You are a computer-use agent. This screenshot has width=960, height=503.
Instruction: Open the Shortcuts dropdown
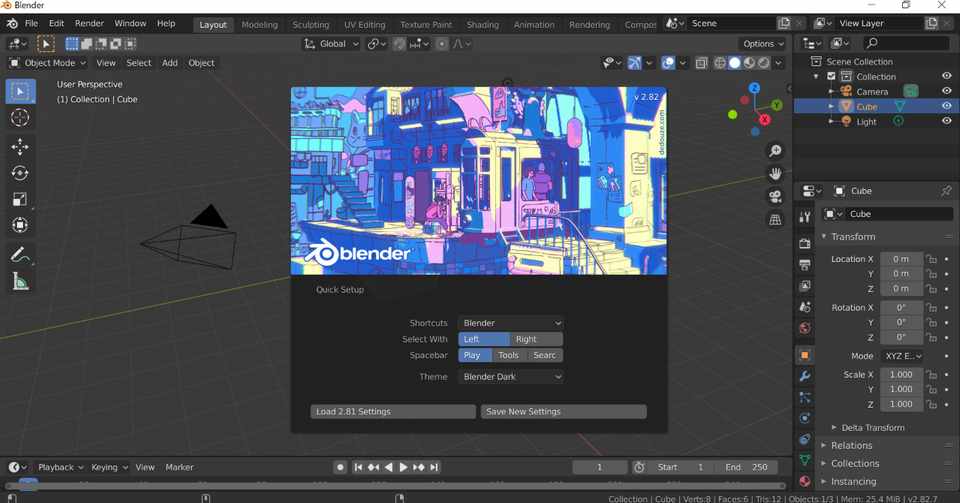pyautogui.click(x=511, y=323)
